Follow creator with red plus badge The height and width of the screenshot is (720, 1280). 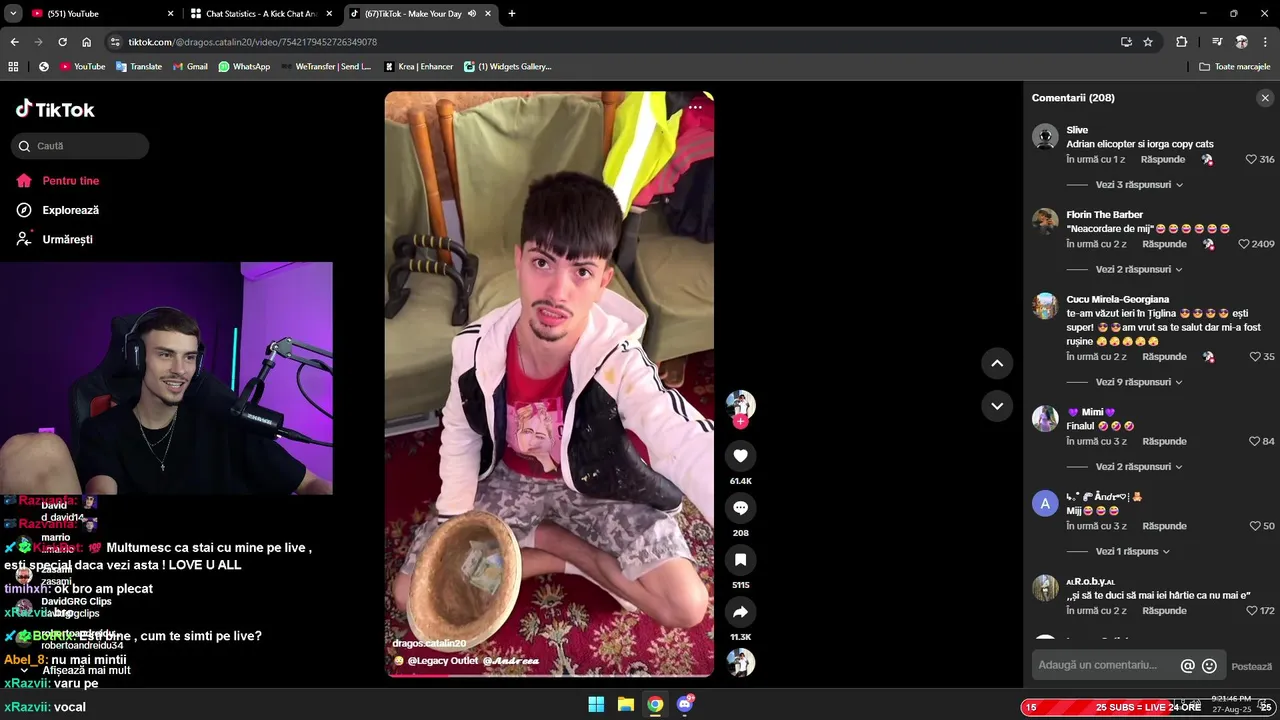tap(740, 421)
